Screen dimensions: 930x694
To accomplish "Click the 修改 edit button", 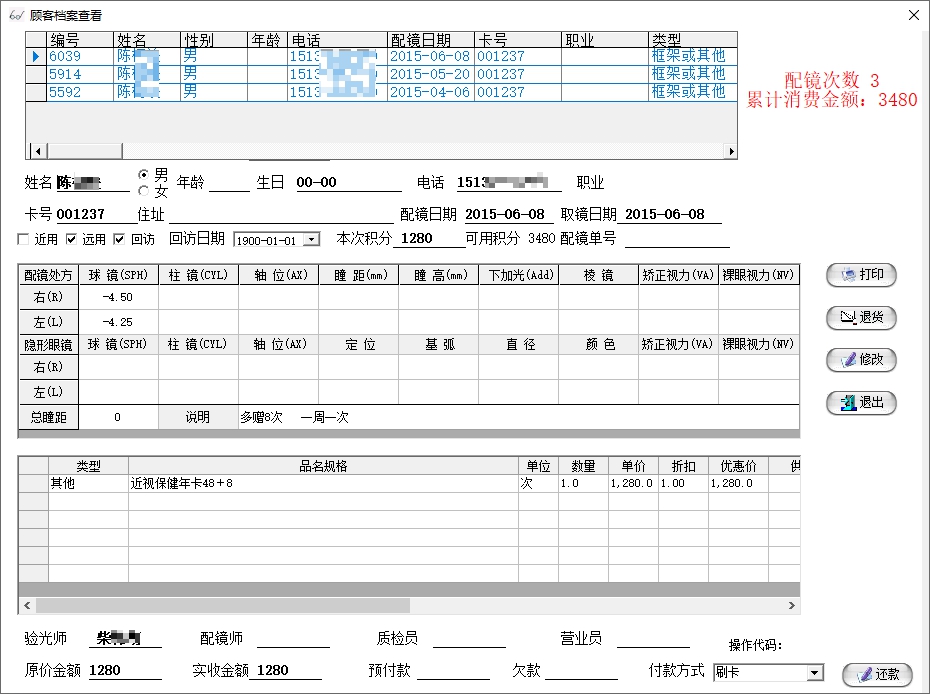I will [861, 360].
